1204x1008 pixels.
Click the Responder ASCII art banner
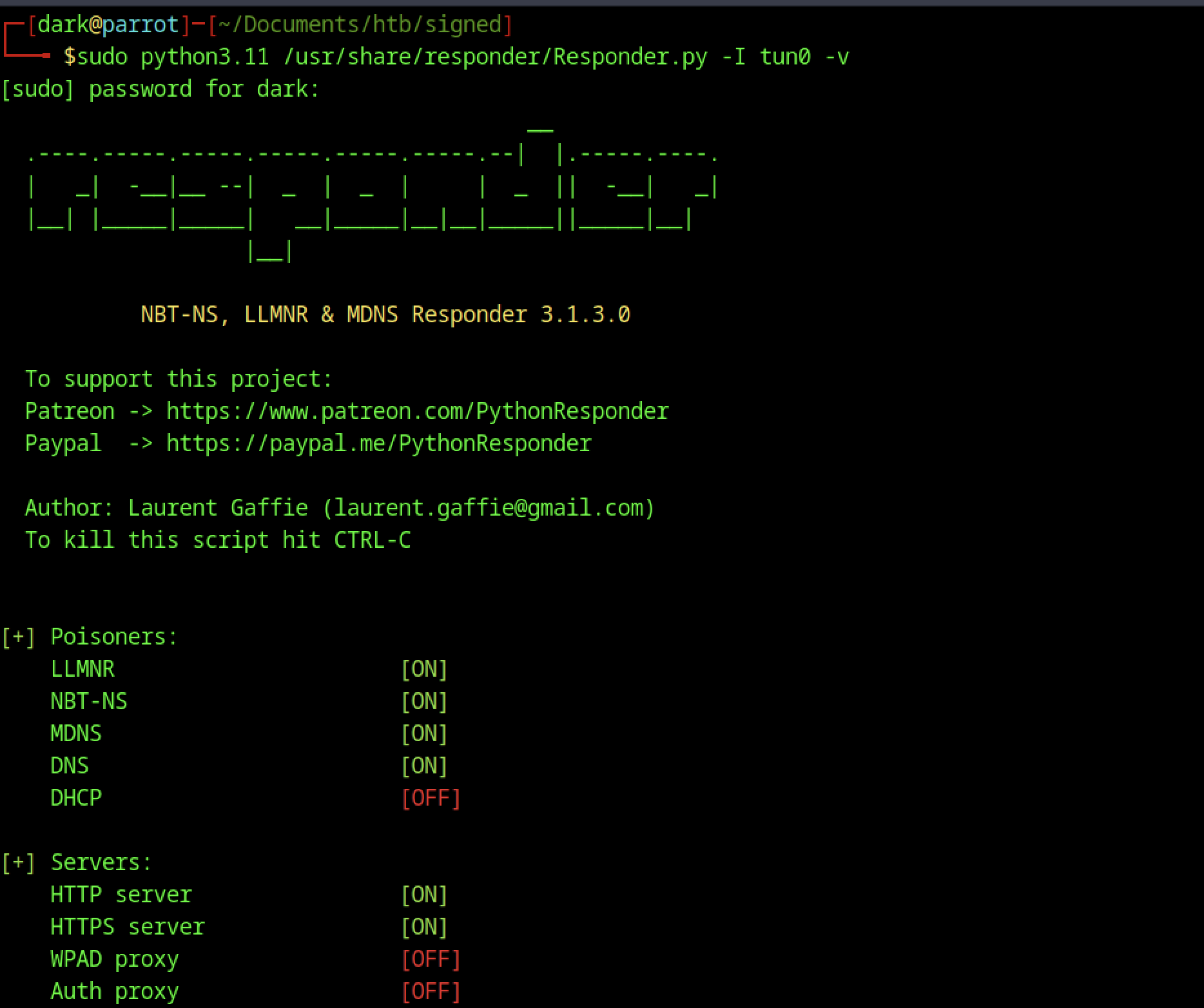click(x=372, y=193)
